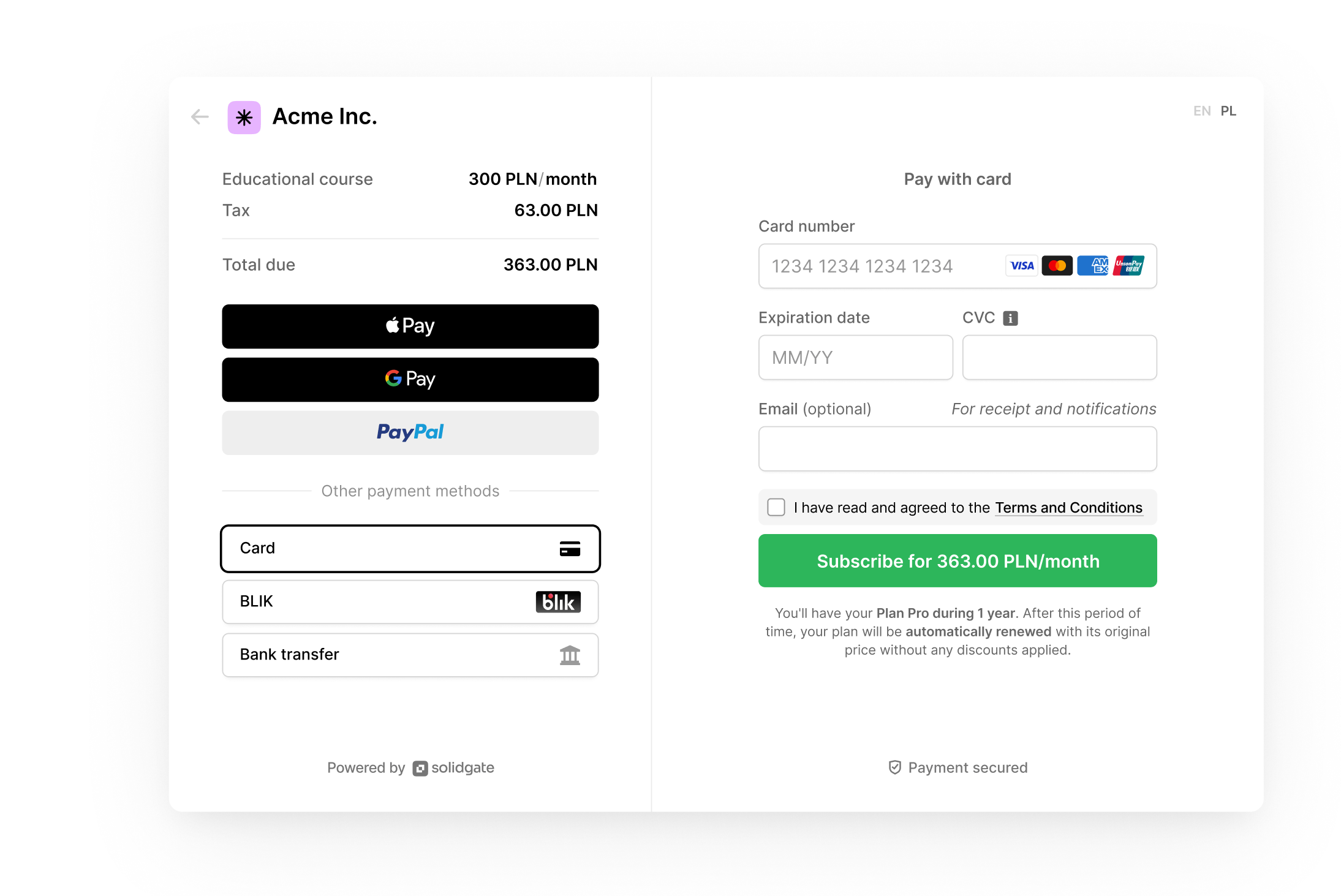The image size is (1341, 896).
Task: Open the CVC info tooltip icon
Action: [x=1011, y=317]
